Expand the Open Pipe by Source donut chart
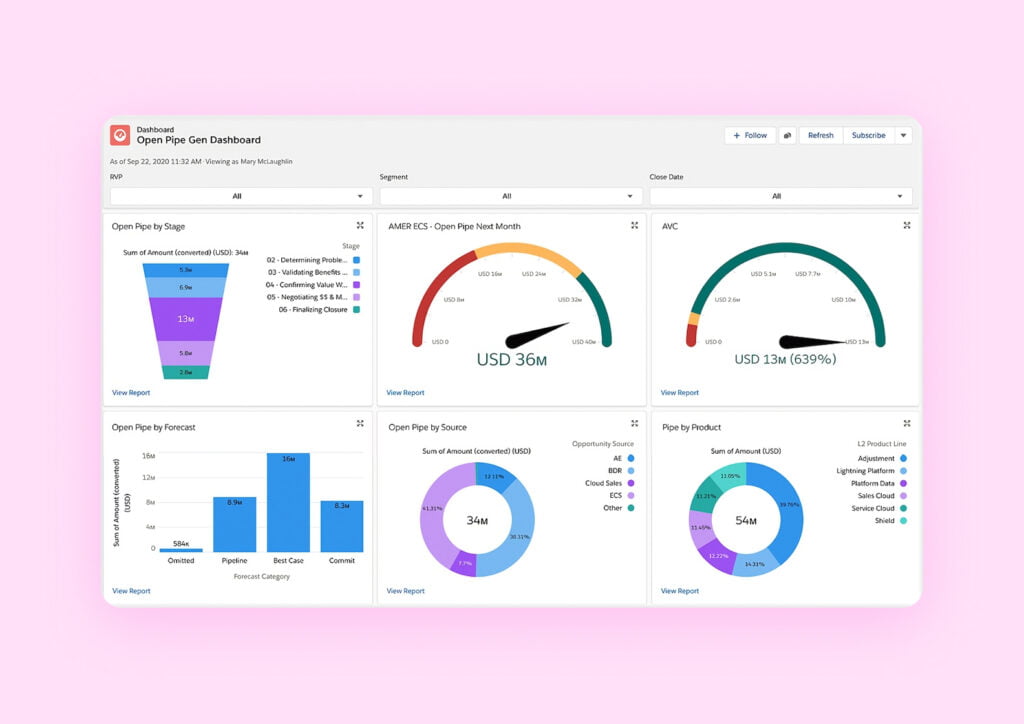 click(634, 423)
